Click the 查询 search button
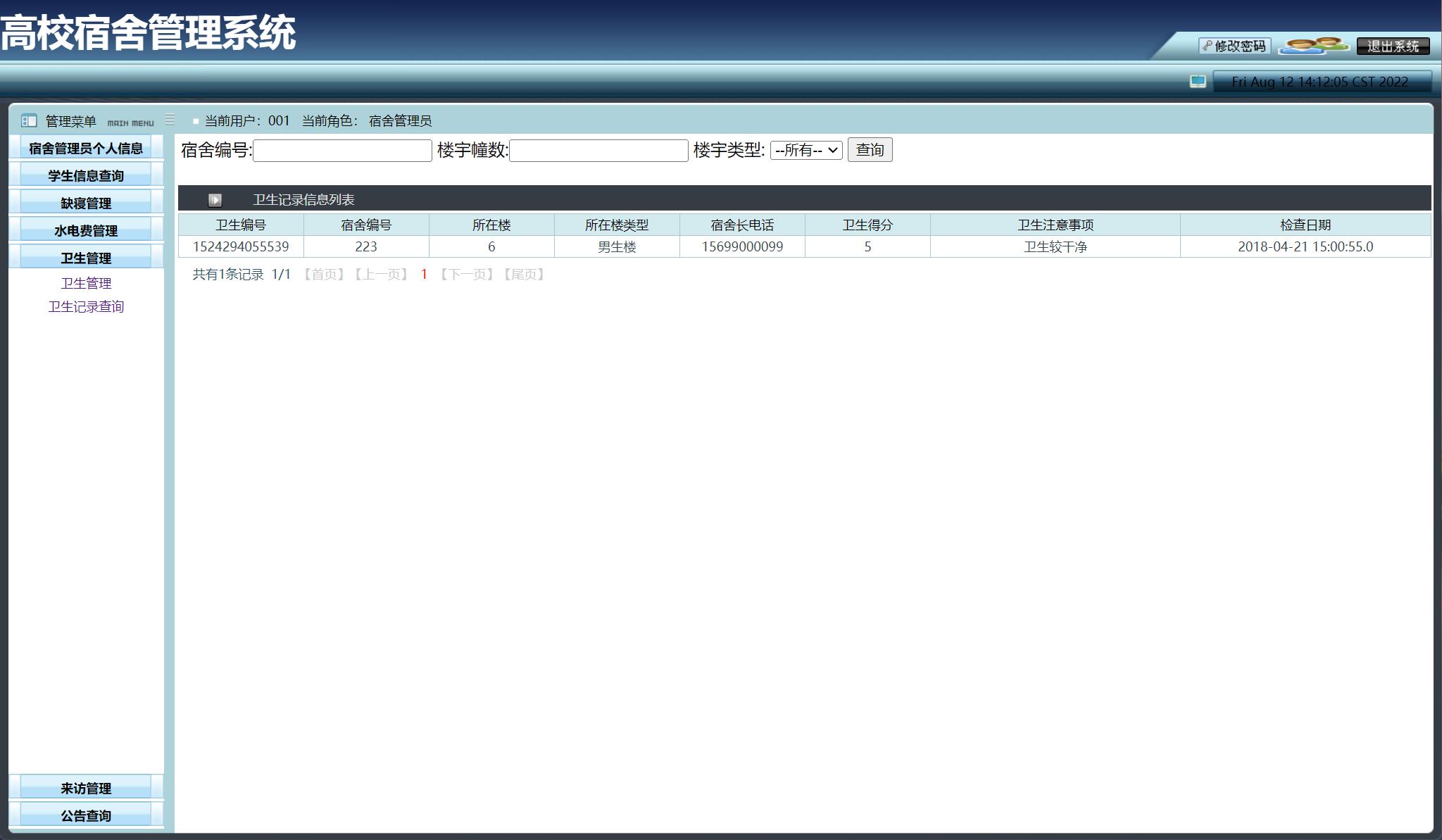Screen dimensions: 1442x840 pyautogui.click(x=870, y=149)
